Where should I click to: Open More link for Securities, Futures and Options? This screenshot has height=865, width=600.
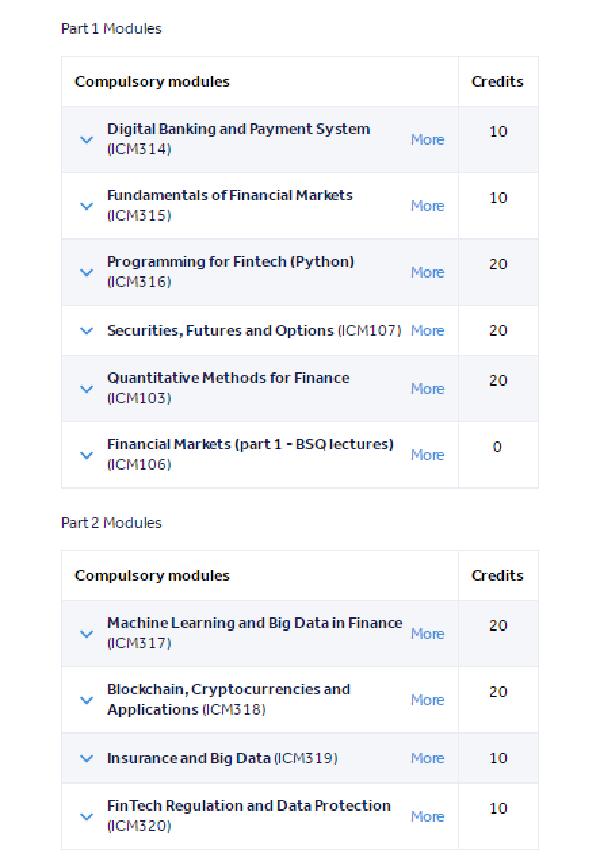[427, 330]
